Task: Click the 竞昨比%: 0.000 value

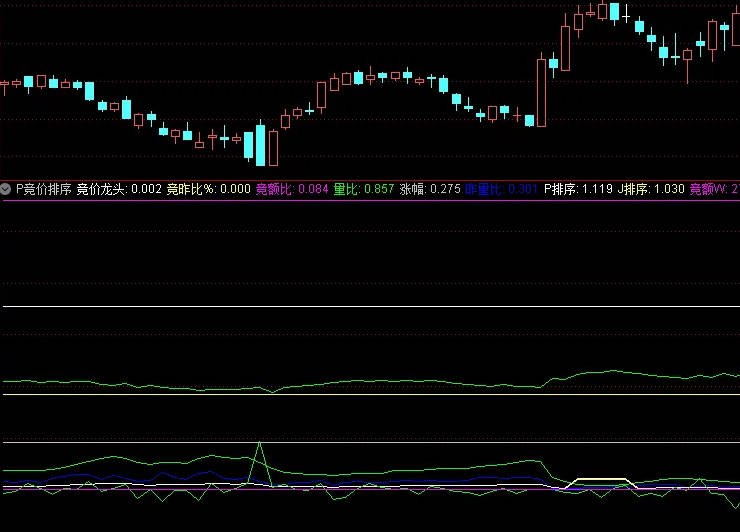Action: coord(209,189)
